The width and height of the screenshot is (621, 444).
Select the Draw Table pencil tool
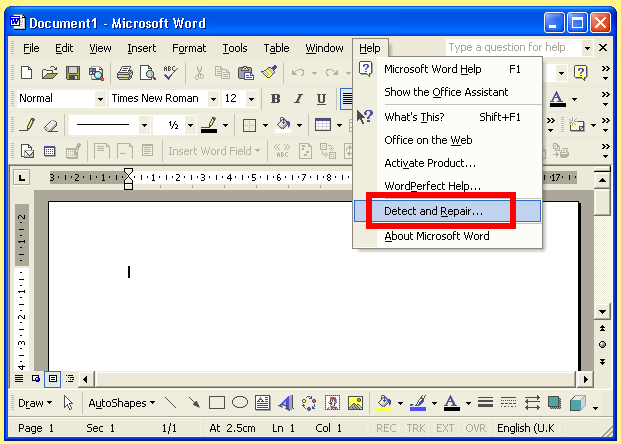point(27,125)
